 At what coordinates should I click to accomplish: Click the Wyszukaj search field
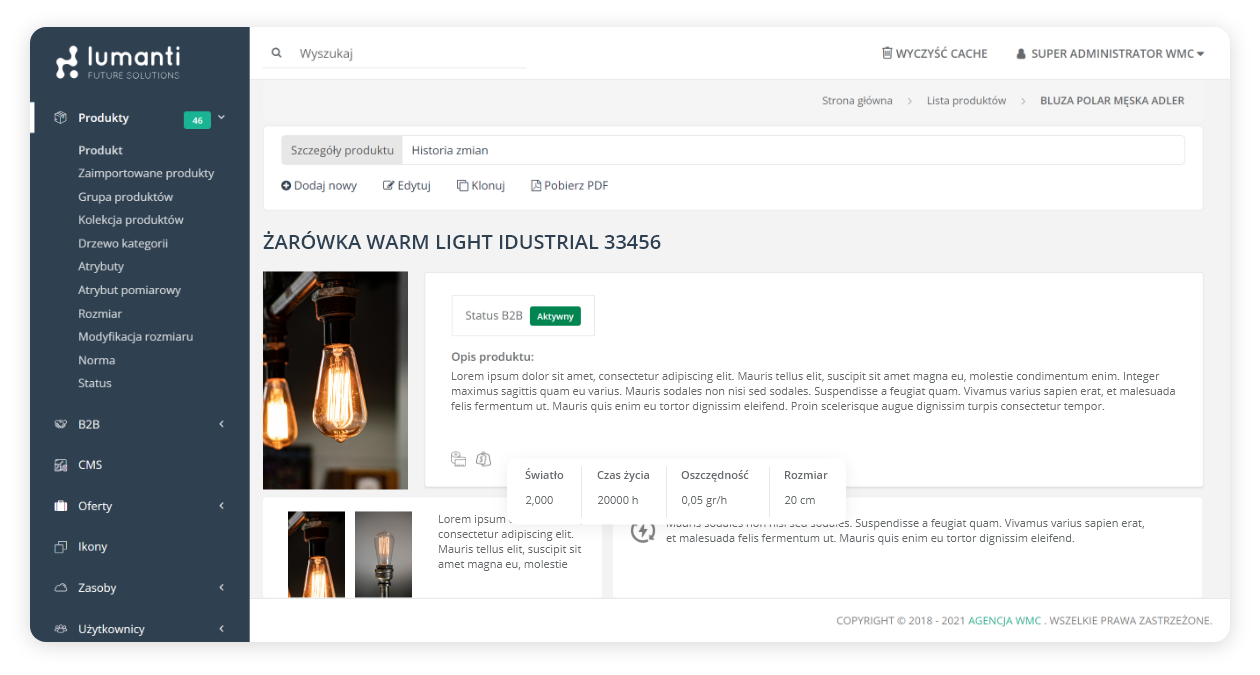[x=410, y=54]
